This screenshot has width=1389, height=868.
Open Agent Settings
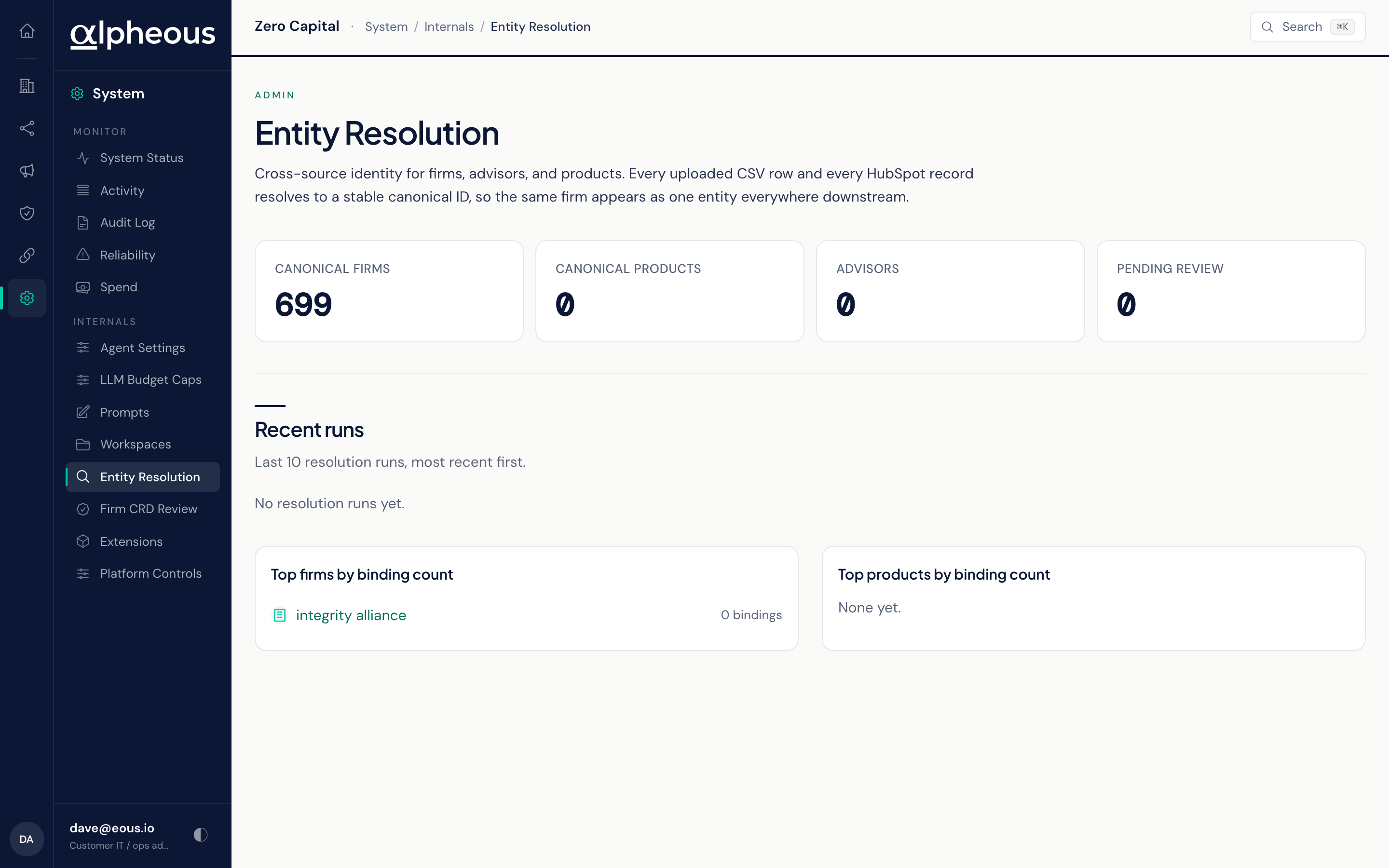click(142, 348)
